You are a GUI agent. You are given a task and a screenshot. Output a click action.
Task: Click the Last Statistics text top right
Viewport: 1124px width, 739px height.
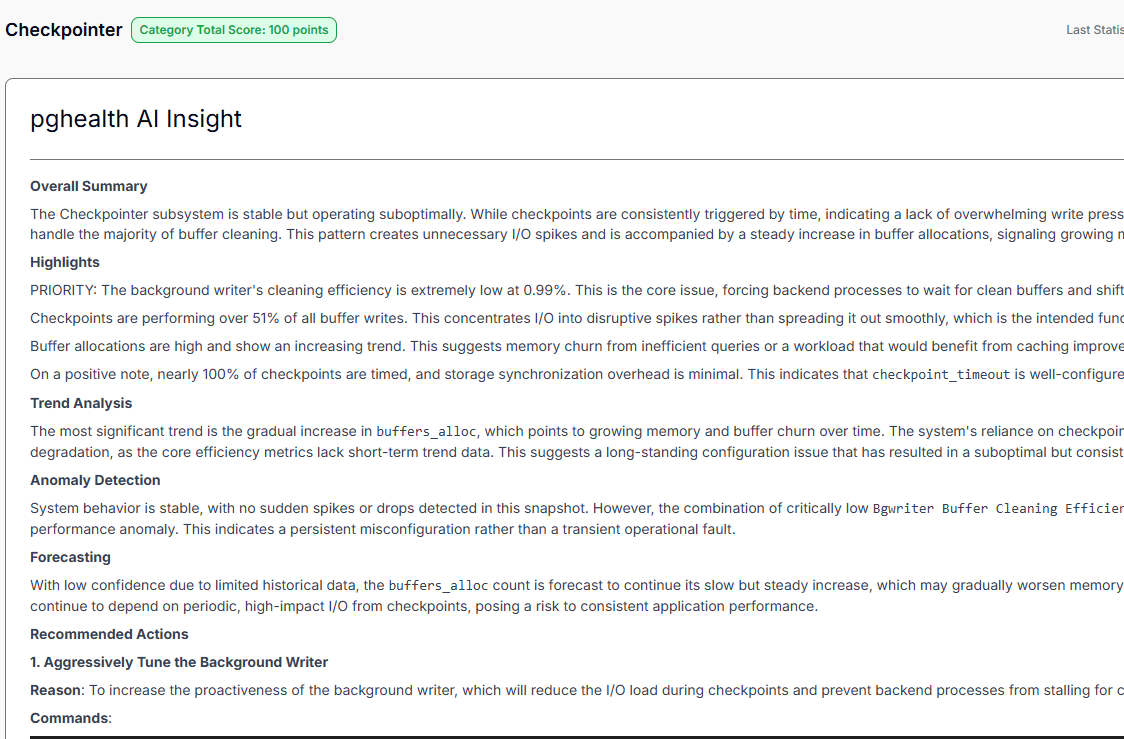(x=1095, y=29)
